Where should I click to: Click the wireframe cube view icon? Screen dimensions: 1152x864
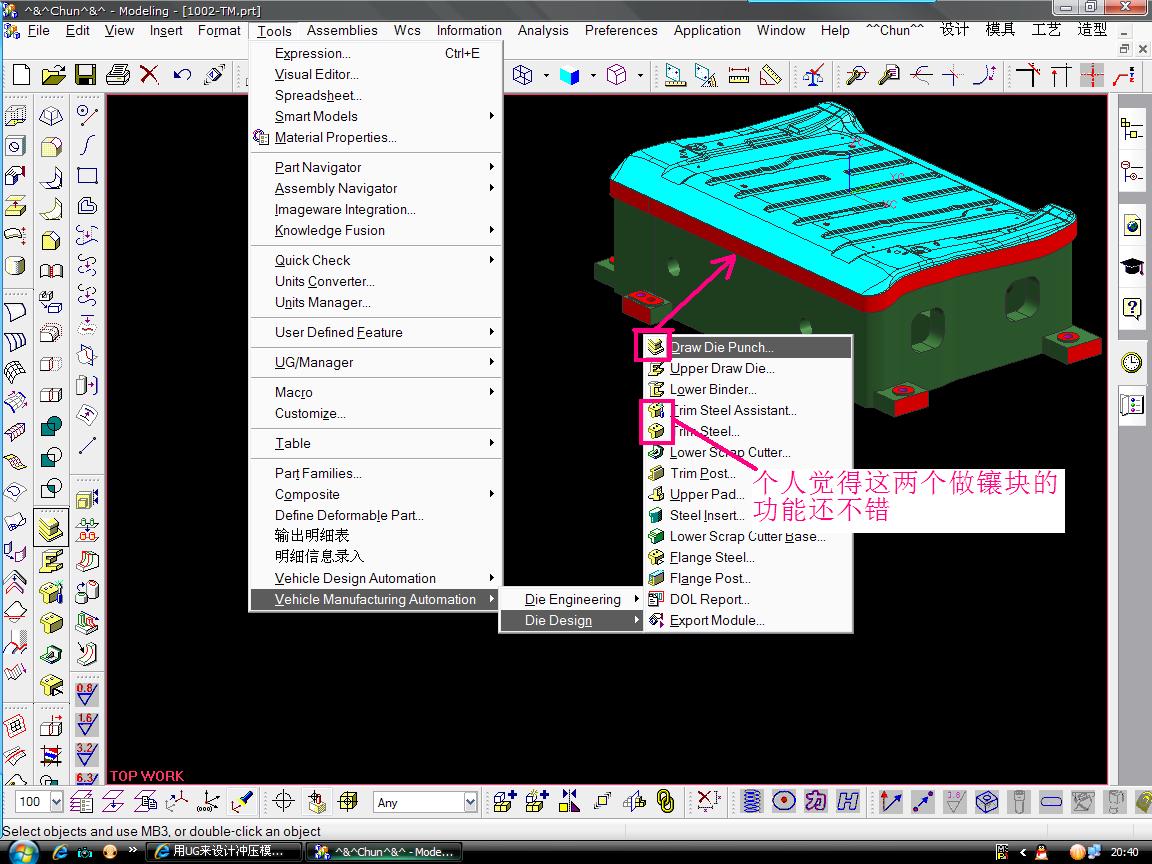pyautogui.click(x=522, y=75)
